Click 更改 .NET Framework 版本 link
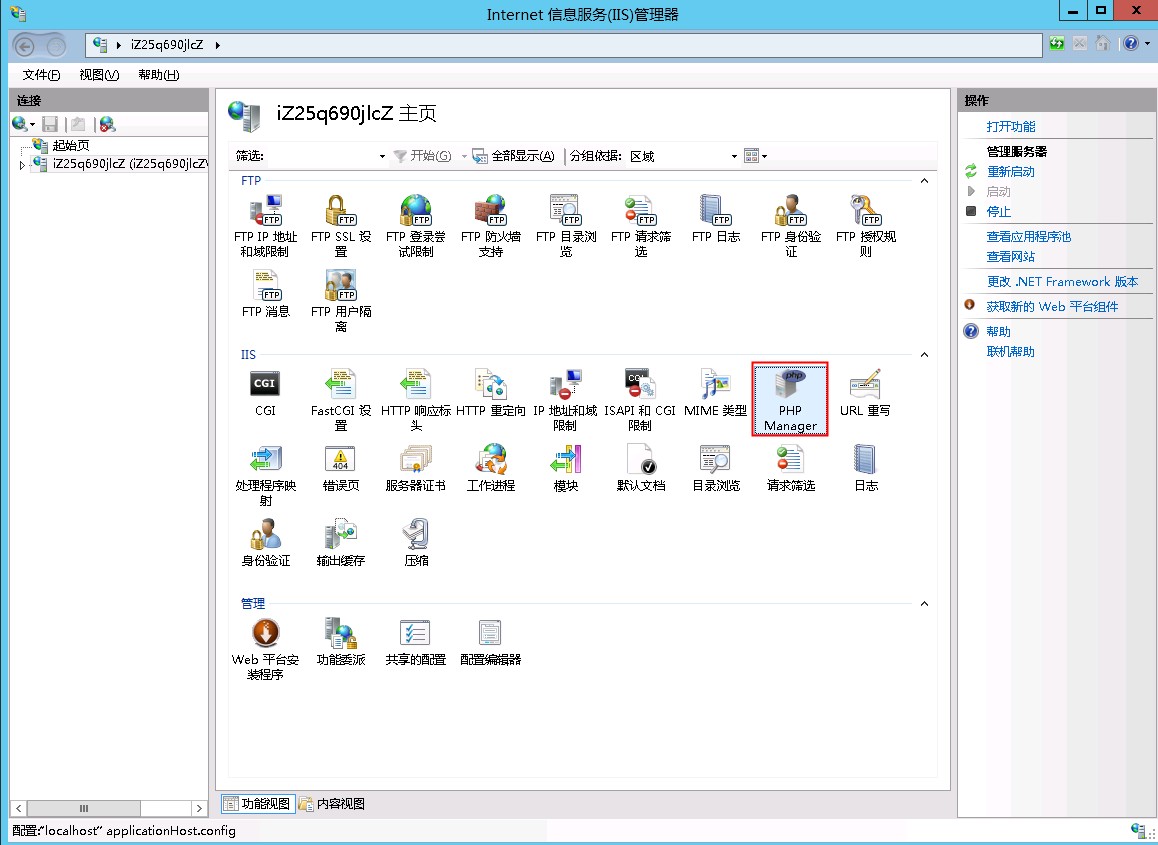 pyautogui.click(x=1063, y=281)
